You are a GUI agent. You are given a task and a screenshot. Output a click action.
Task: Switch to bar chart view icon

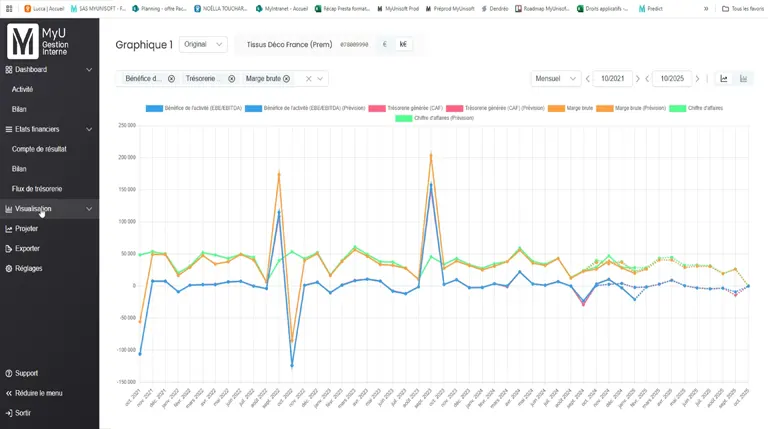(x=743, y=79)
